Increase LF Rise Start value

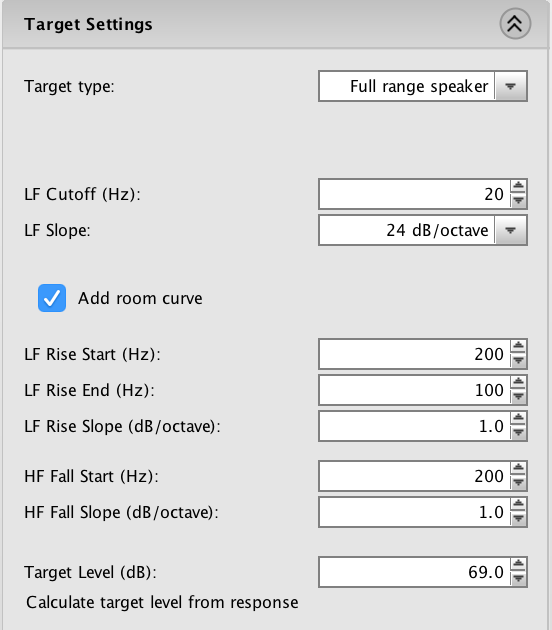point(519,346)
